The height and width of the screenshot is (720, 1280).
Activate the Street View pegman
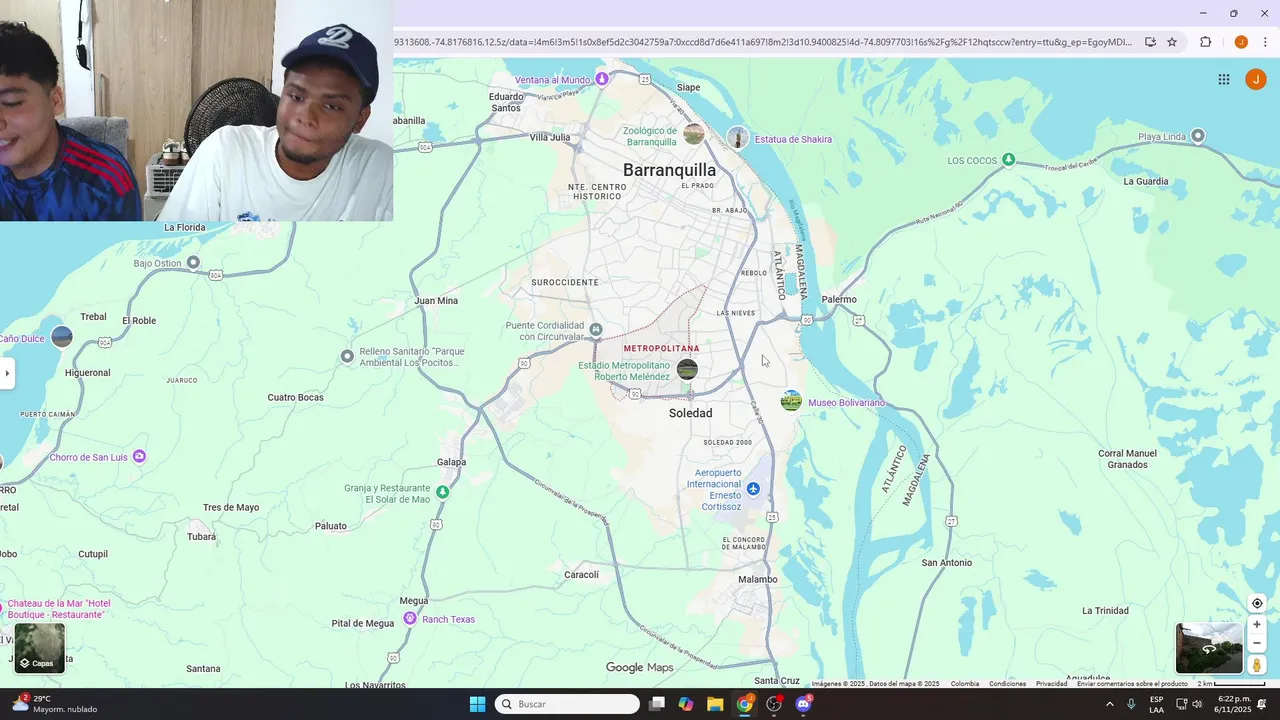pos(1257,665)
